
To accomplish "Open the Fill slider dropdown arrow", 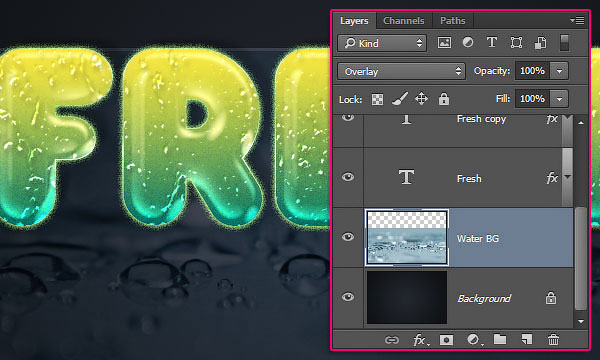I will (559, 99).
